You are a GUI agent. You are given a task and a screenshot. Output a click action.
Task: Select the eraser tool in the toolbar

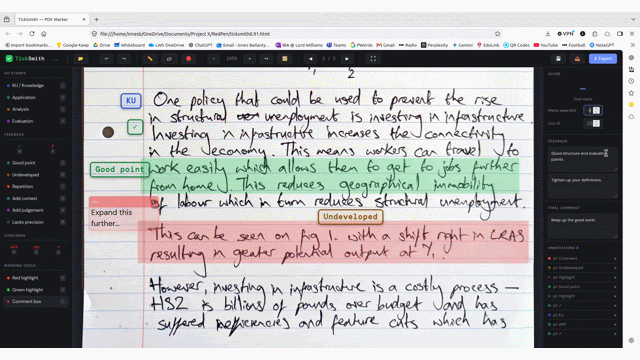tap(169, 59)
